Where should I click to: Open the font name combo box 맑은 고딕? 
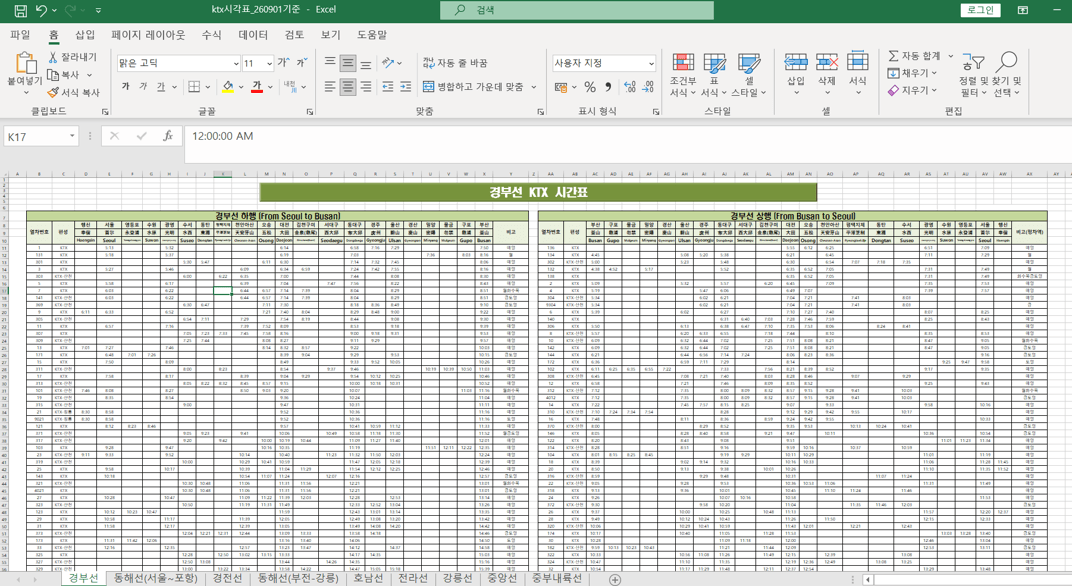[179, 63]
